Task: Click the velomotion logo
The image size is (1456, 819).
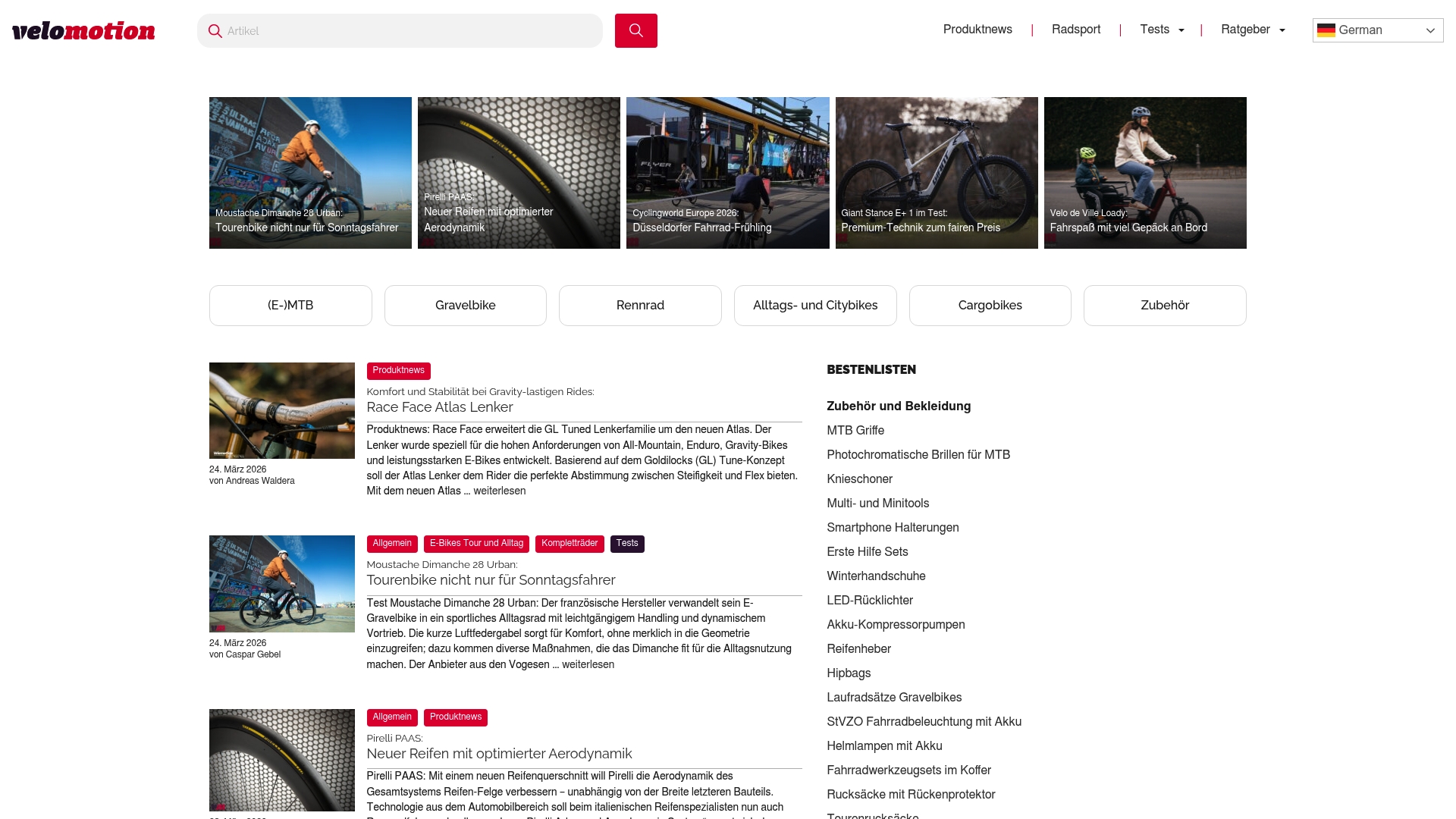Action: (x=83, y=30)
